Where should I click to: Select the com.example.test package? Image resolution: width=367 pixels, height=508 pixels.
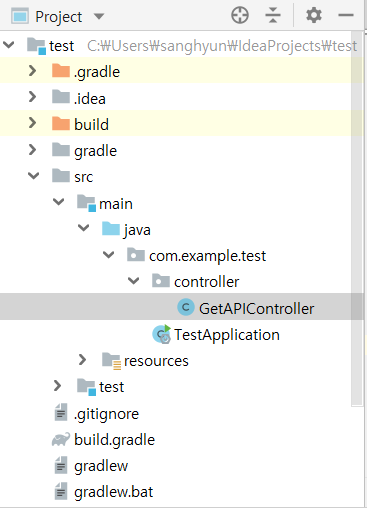click(207, 256)
